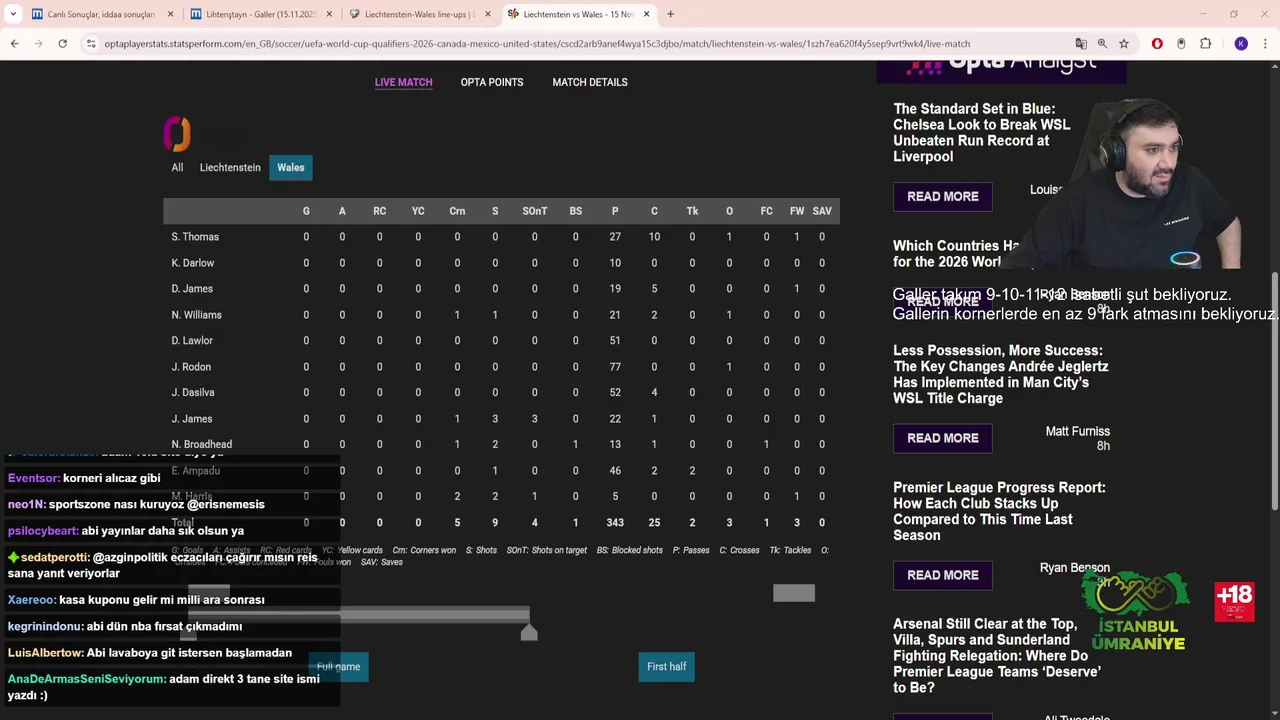Image resolution: width=1280 pixels, height=720 pixels.
Task: Open a new browser tab
Action: coord(670,14)
